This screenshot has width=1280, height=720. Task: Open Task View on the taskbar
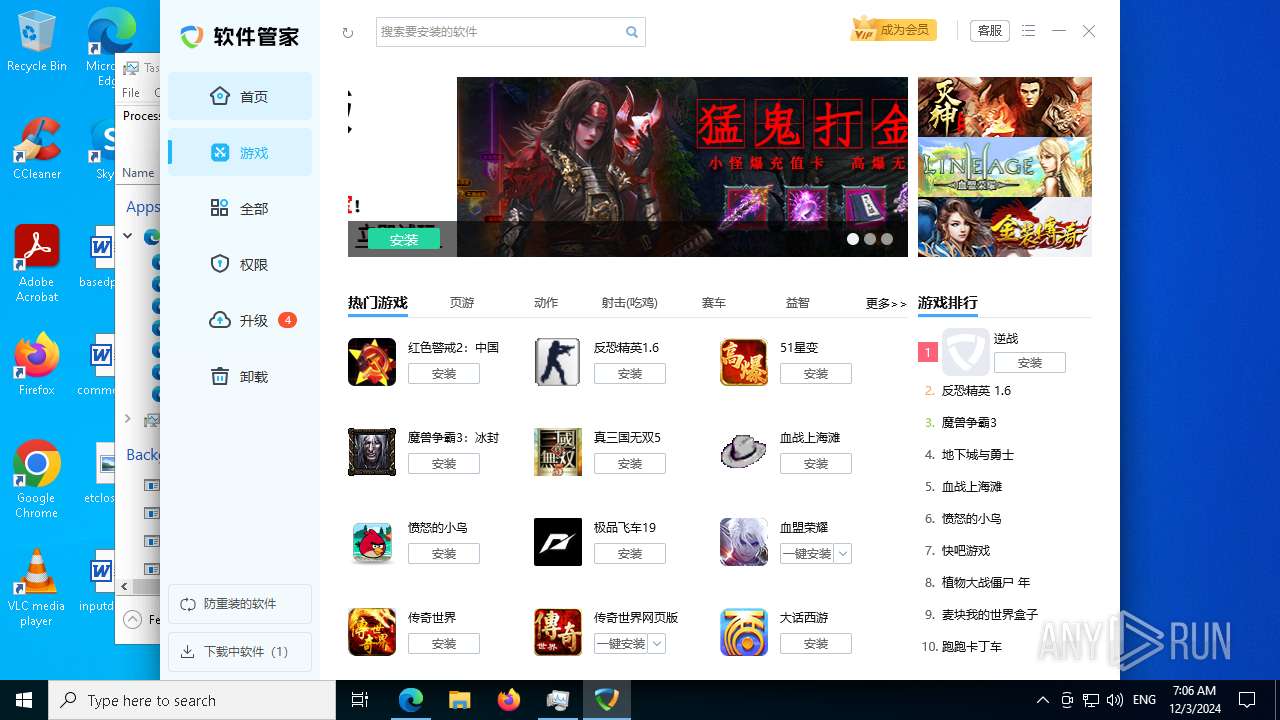360,700
